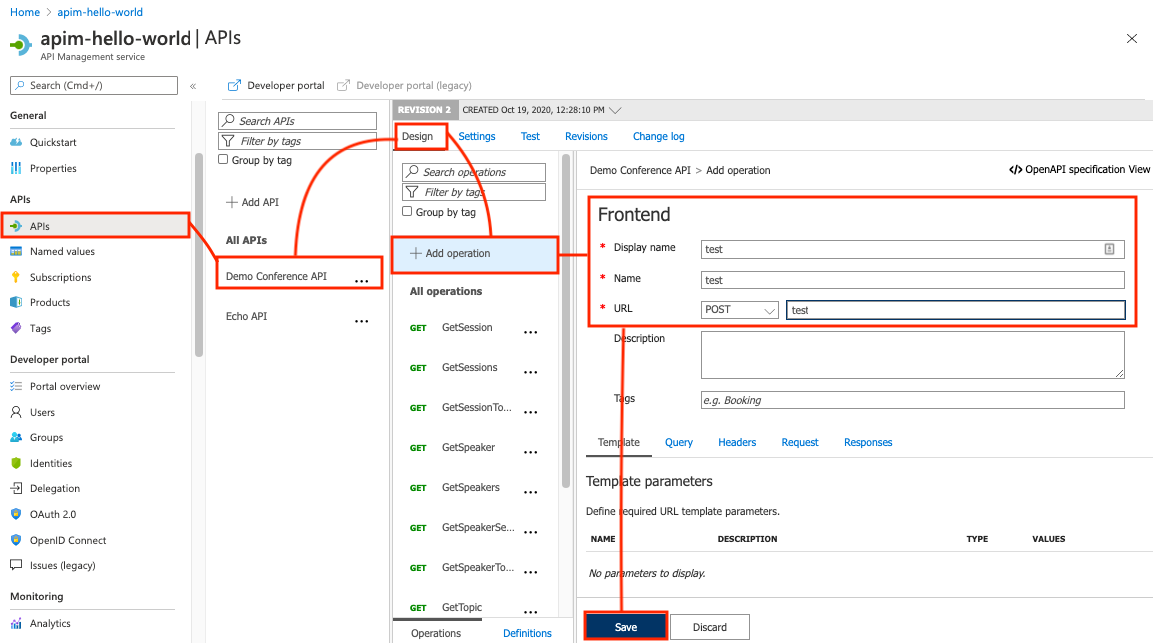
Task: Click the Groups people icon
Action: tap(16, 437)
